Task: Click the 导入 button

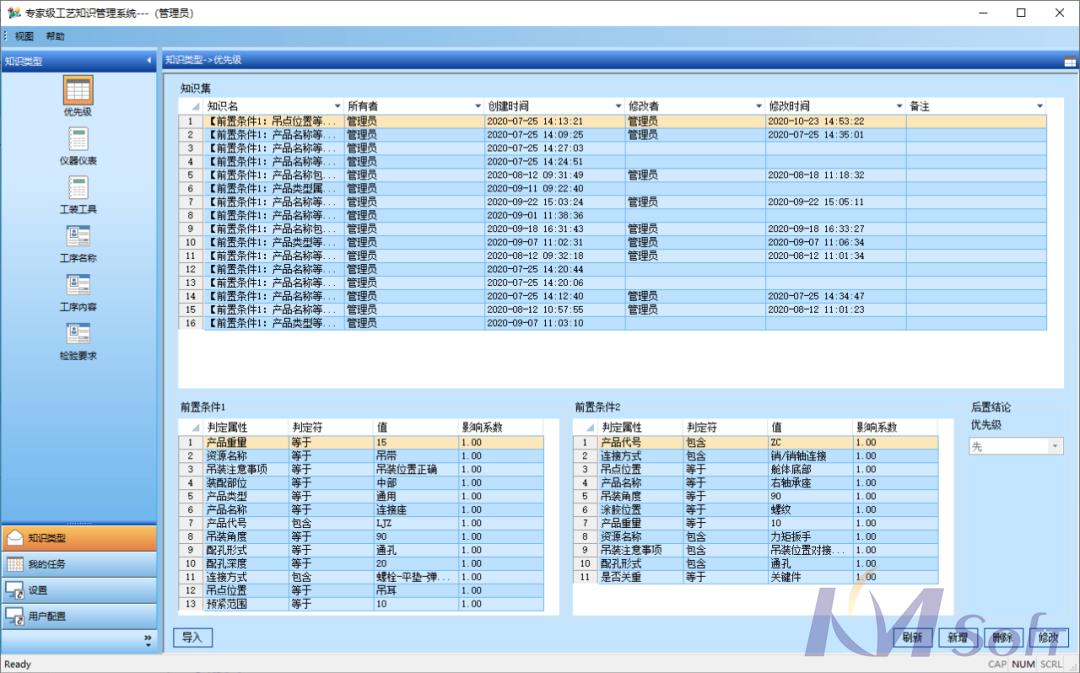Action: click(192, 638)
